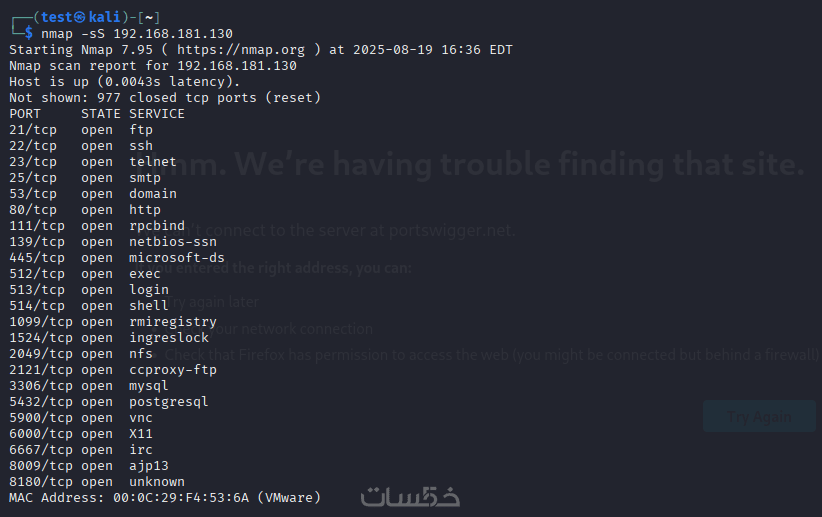The image size is (822, 517).
Task: Click the faint Try Again button
Action: [x=759, y=416]
